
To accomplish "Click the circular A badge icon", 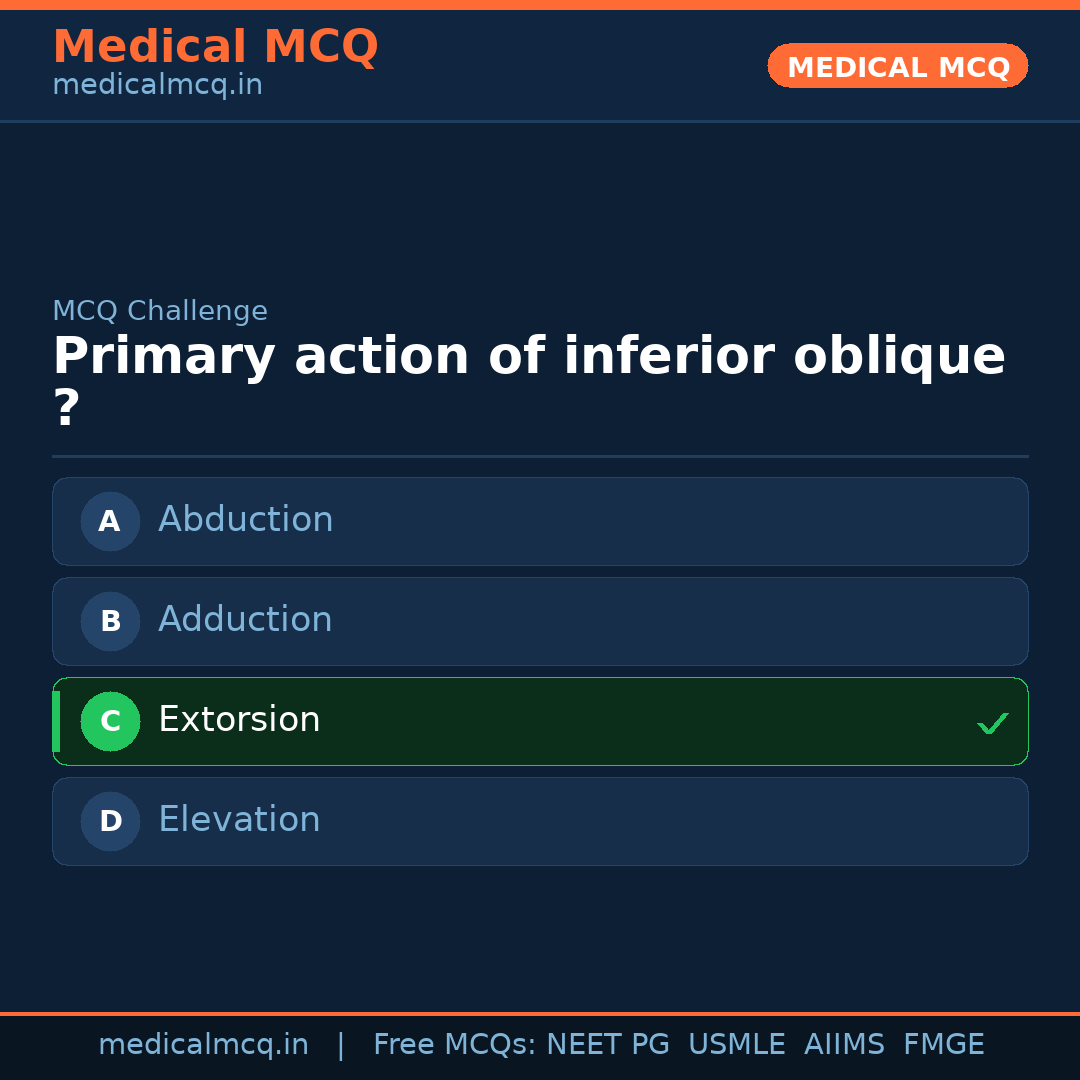I will pyautogui.click(x=109, y=521).
